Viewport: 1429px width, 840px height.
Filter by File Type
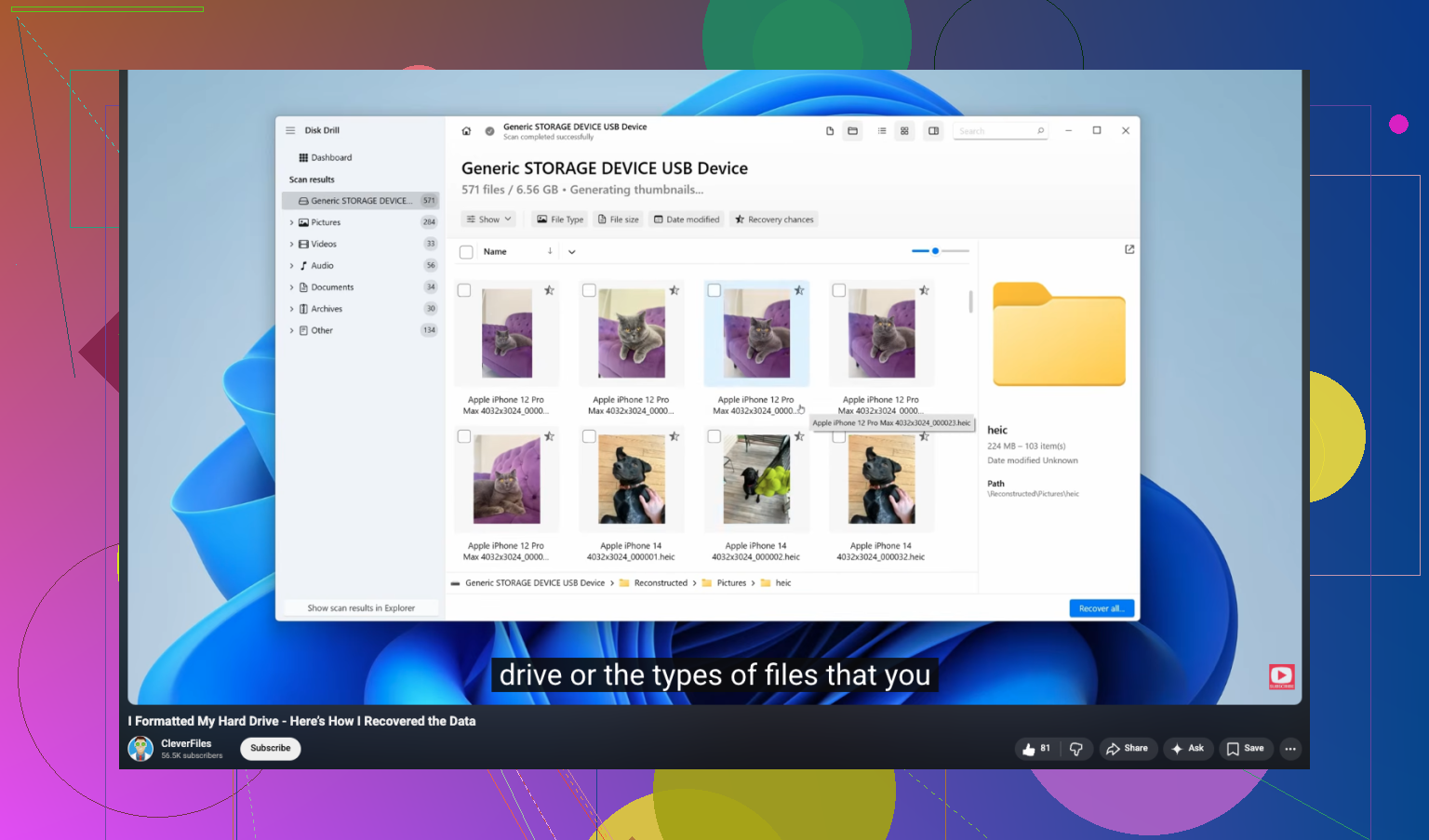560,220
